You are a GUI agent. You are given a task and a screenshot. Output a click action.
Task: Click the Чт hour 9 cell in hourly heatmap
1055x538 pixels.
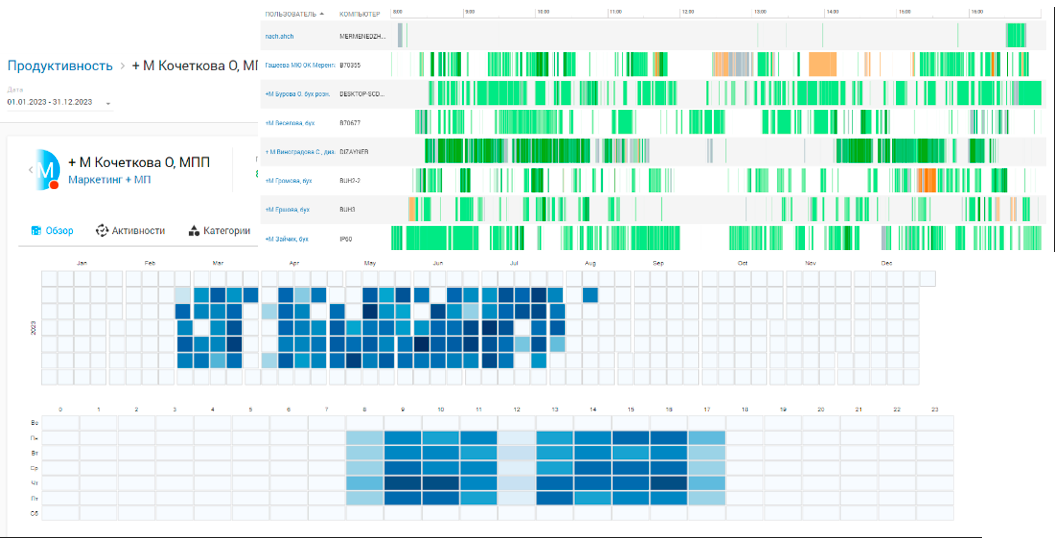[x=403, y=483]
